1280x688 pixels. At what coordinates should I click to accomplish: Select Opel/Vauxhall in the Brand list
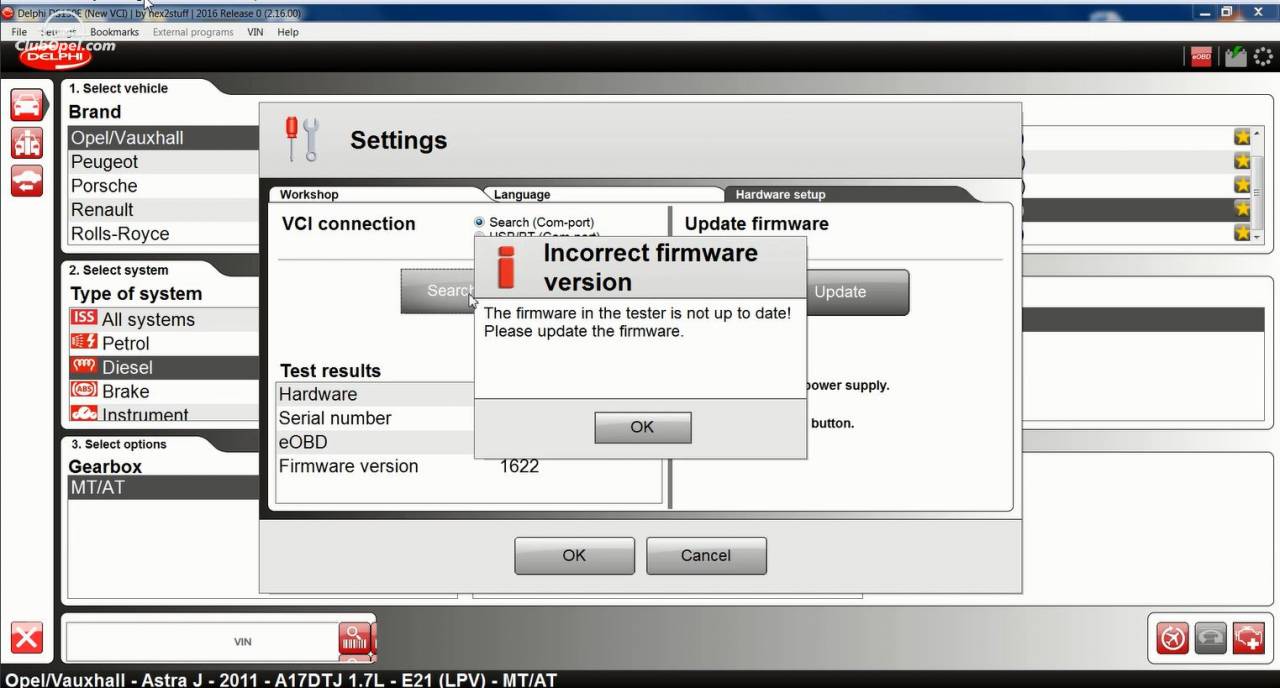[x=164, y=138]
